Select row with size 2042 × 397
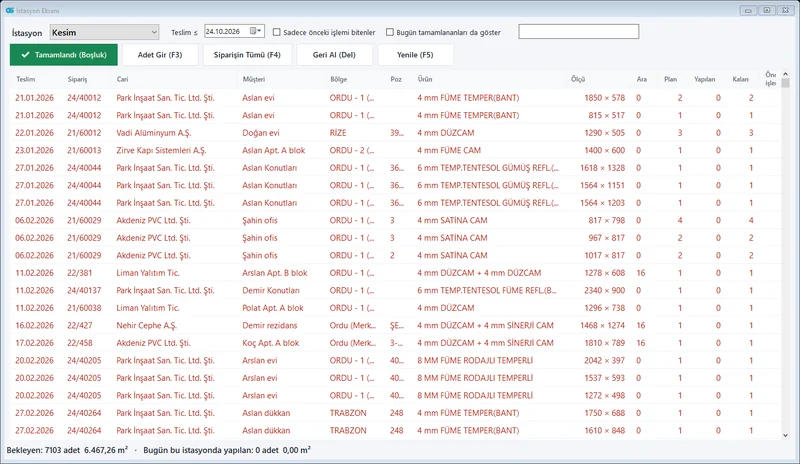The width and height of the screenshot is (800, 464). pyautogui.click(x=395, y=360)
